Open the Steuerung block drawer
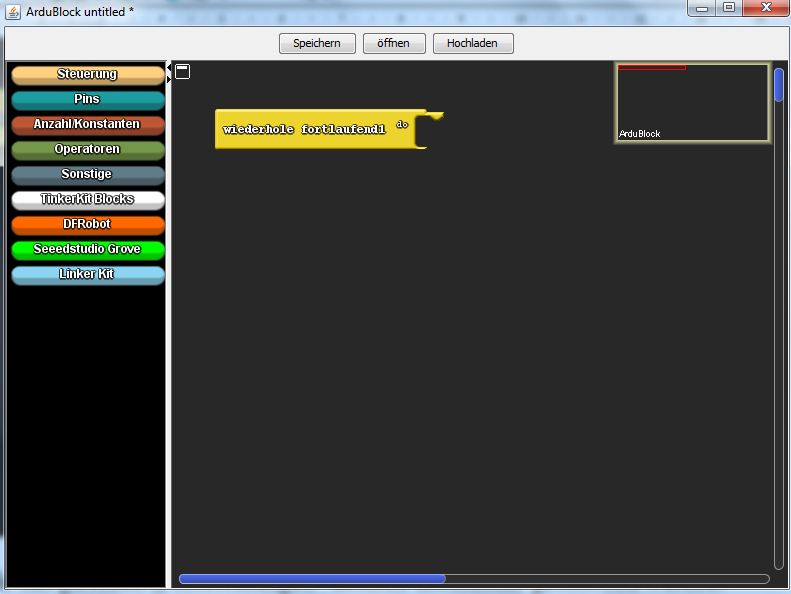Viewport: 791px width, 594px height. point(87,75)
